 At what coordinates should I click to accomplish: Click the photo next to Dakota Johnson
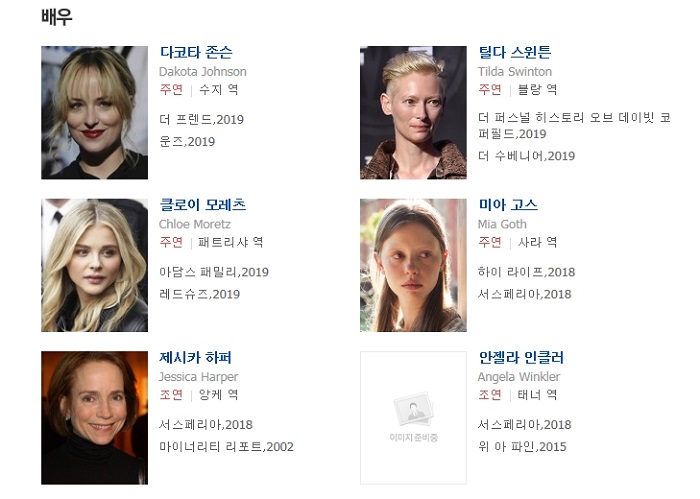tap(95, 112)
